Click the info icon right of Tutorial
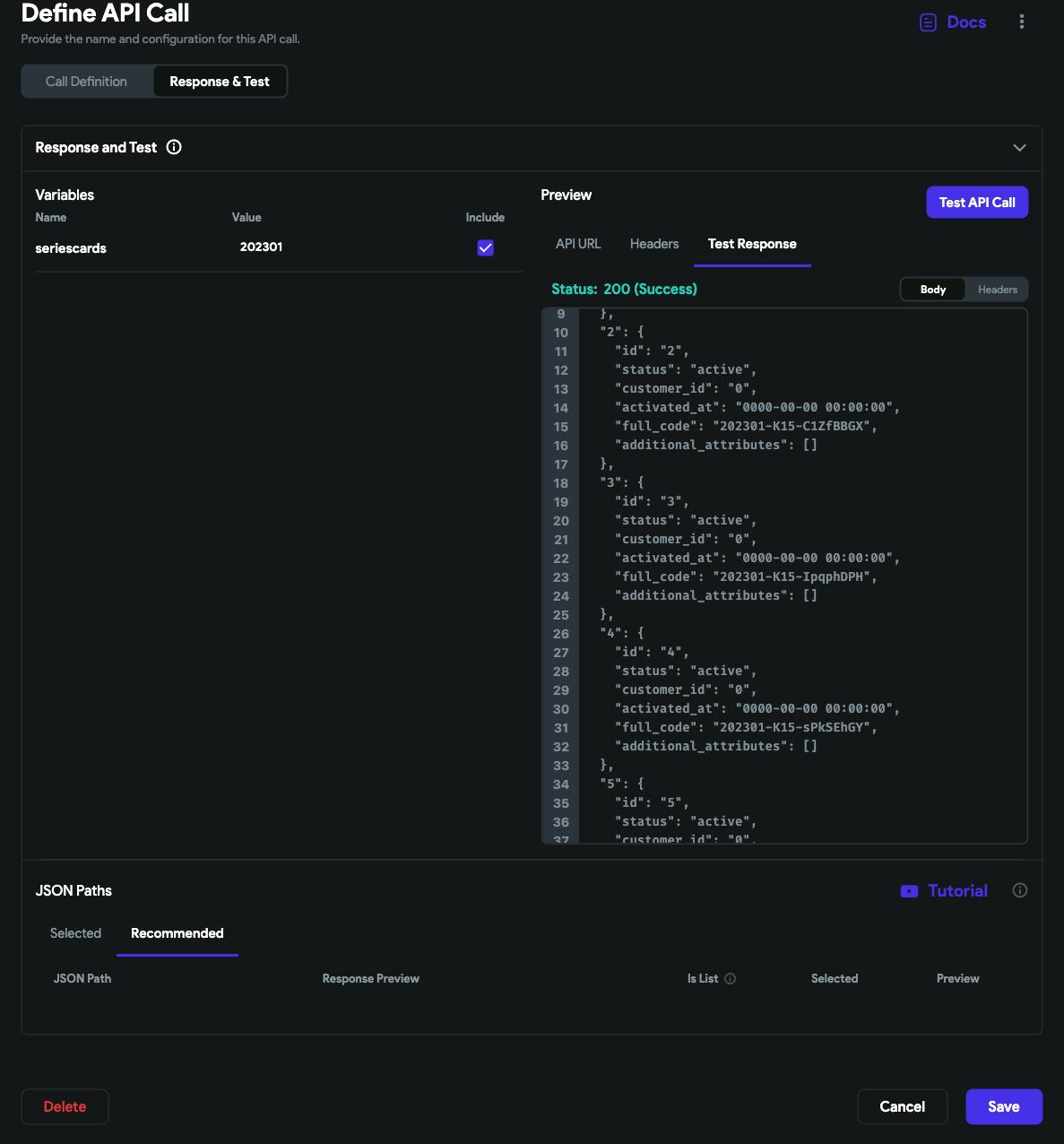Viewport: 1064px width, 1144px height. click(1019, 890)
